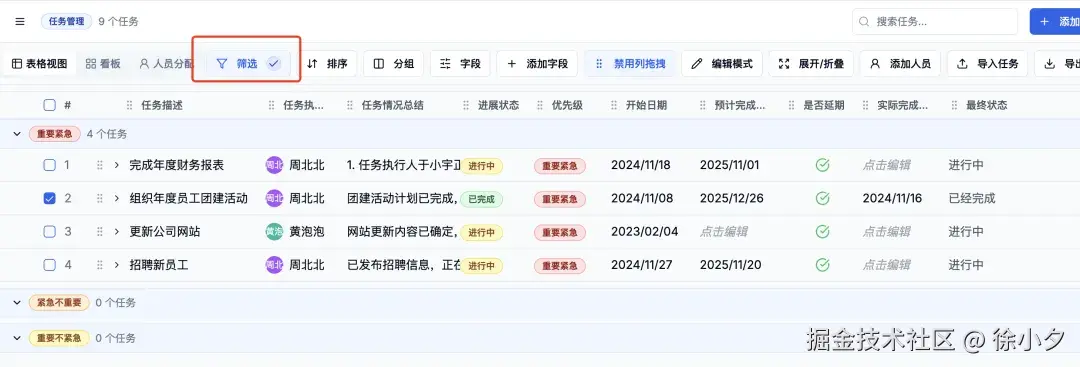Click the 2024/11/16 actual completion cell
This screenshot has width=1080, height=367.
[x=892, y=198]
